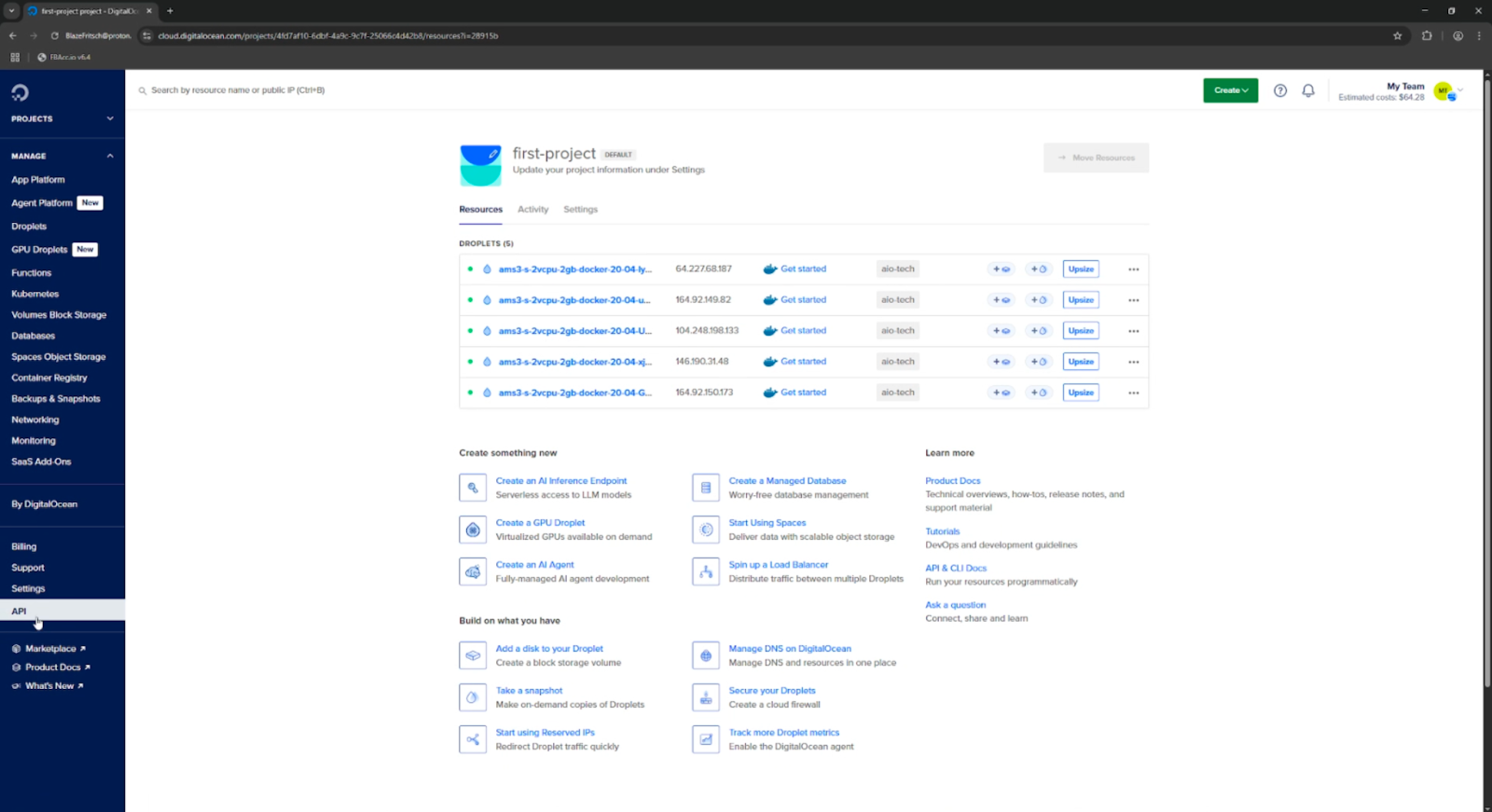
Task: Select the Resources tab
Action: coord(480,210)
